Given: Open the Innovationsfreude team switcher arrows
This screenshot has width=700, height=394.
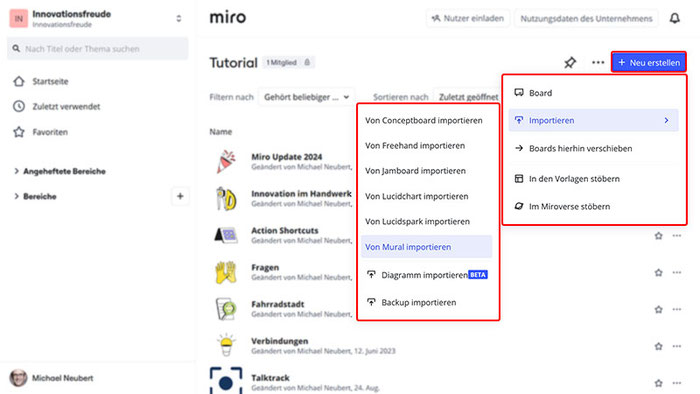Looking at the screenshot, I should pos(179,19).
